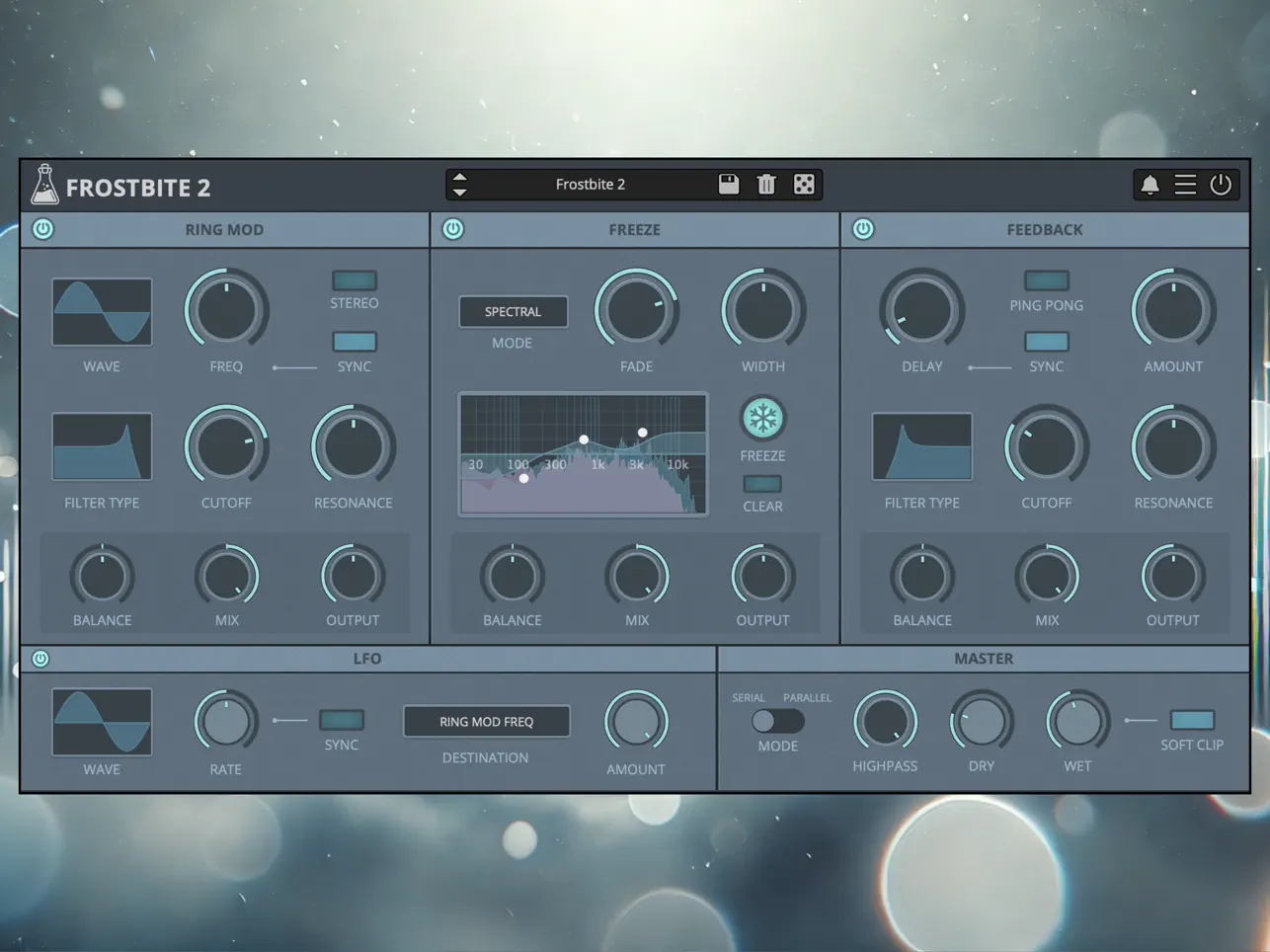Toggle the LFO Sync switch

click(x=342, y=720)
